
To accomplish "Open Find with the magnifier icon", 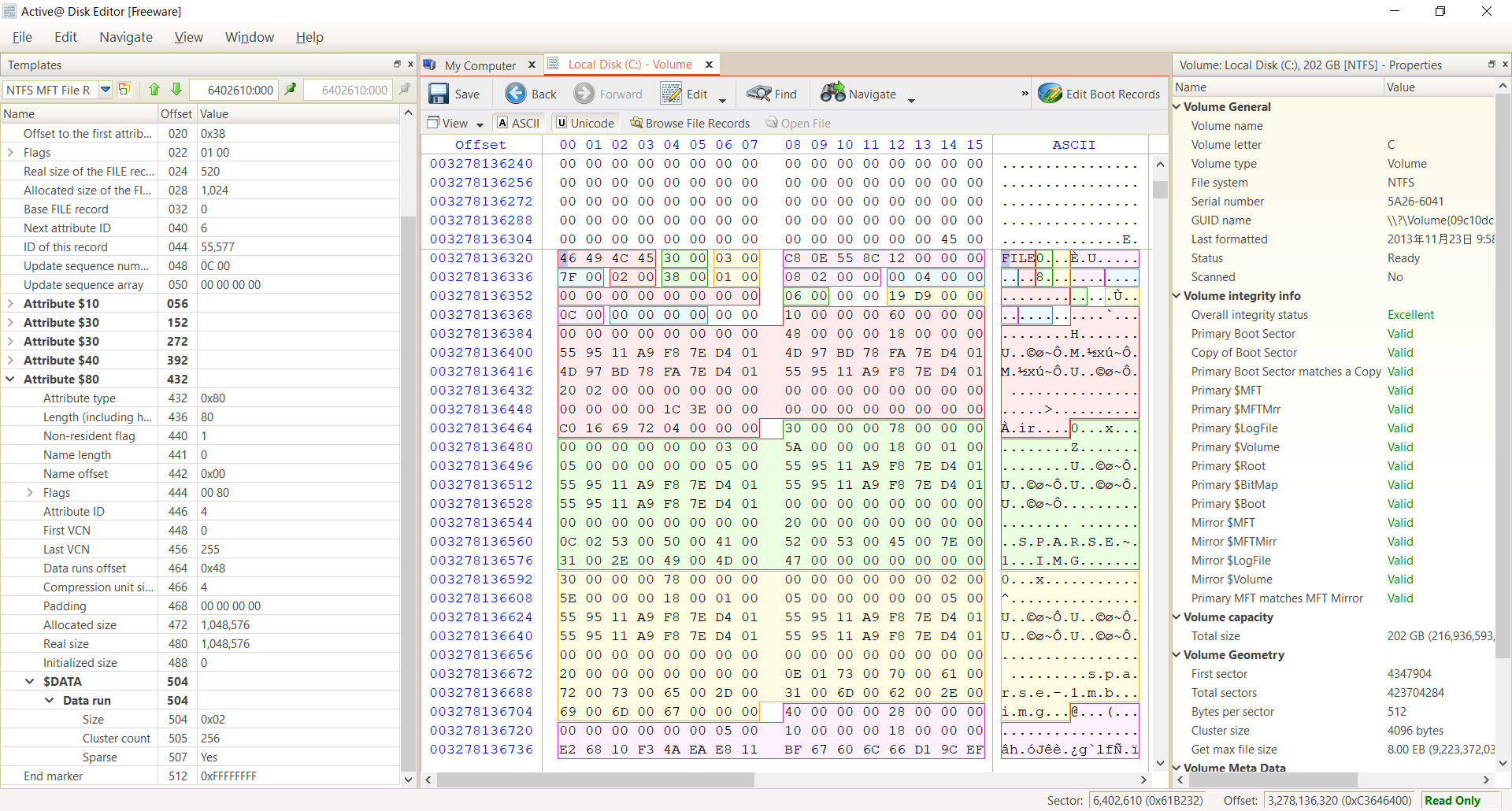I will [x=759, y=94].
